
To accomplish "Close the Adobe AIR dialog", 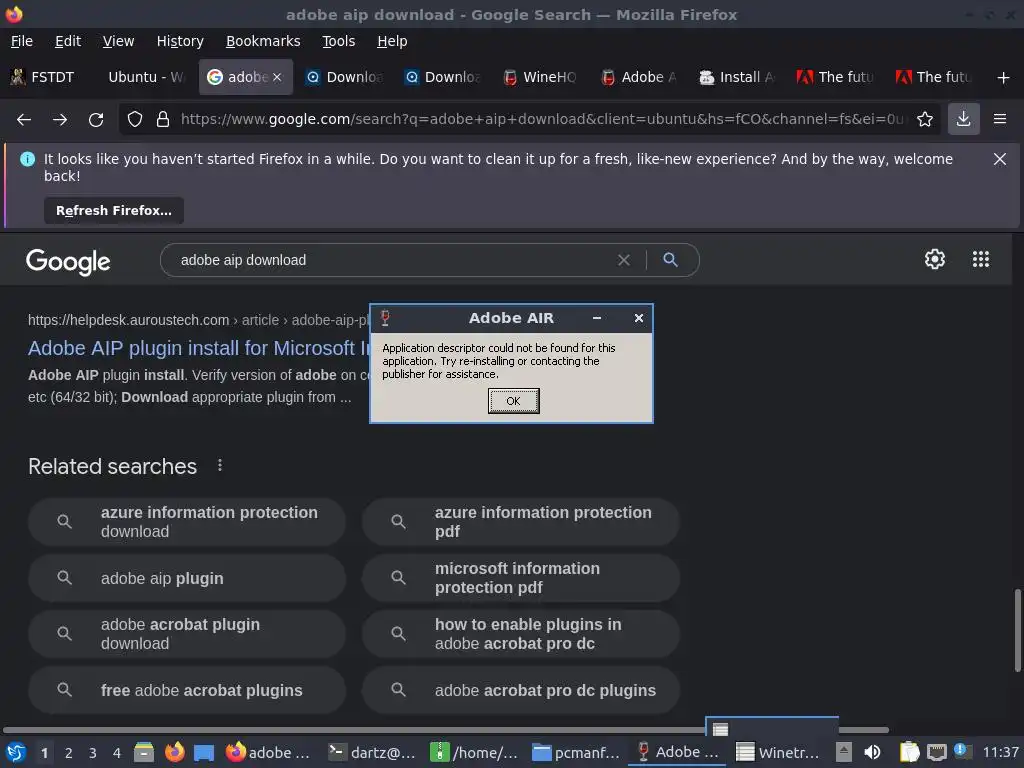I will pyautogui.click(x=639, y=318).
